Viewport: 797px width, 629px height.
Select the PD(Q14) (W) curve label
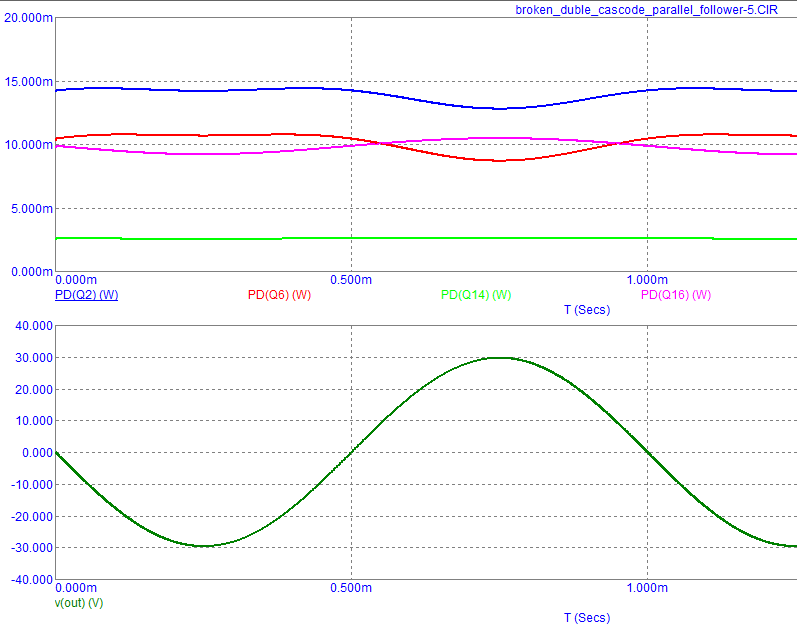476,295
